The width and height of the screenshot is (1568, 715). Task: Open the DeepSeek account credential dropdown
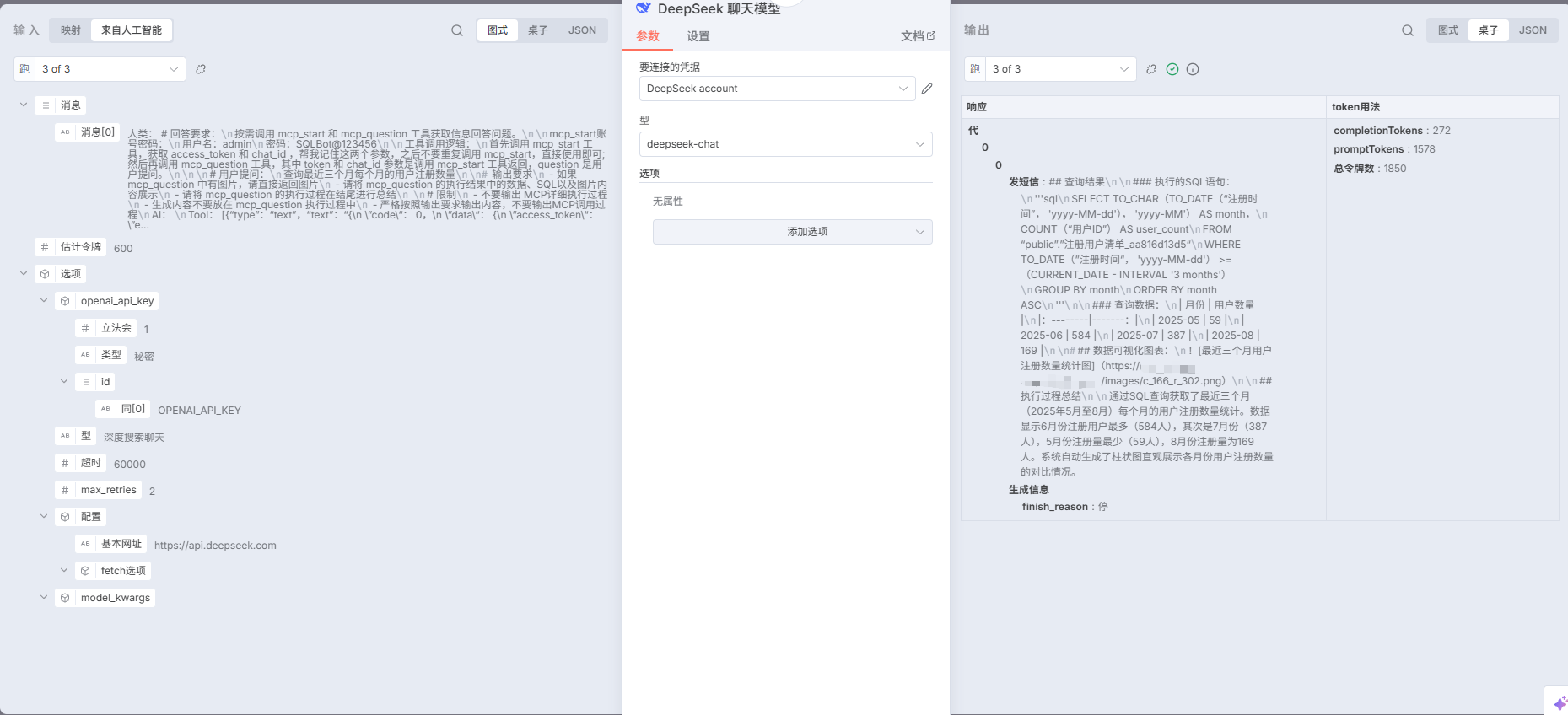click(x=777, y=89)
